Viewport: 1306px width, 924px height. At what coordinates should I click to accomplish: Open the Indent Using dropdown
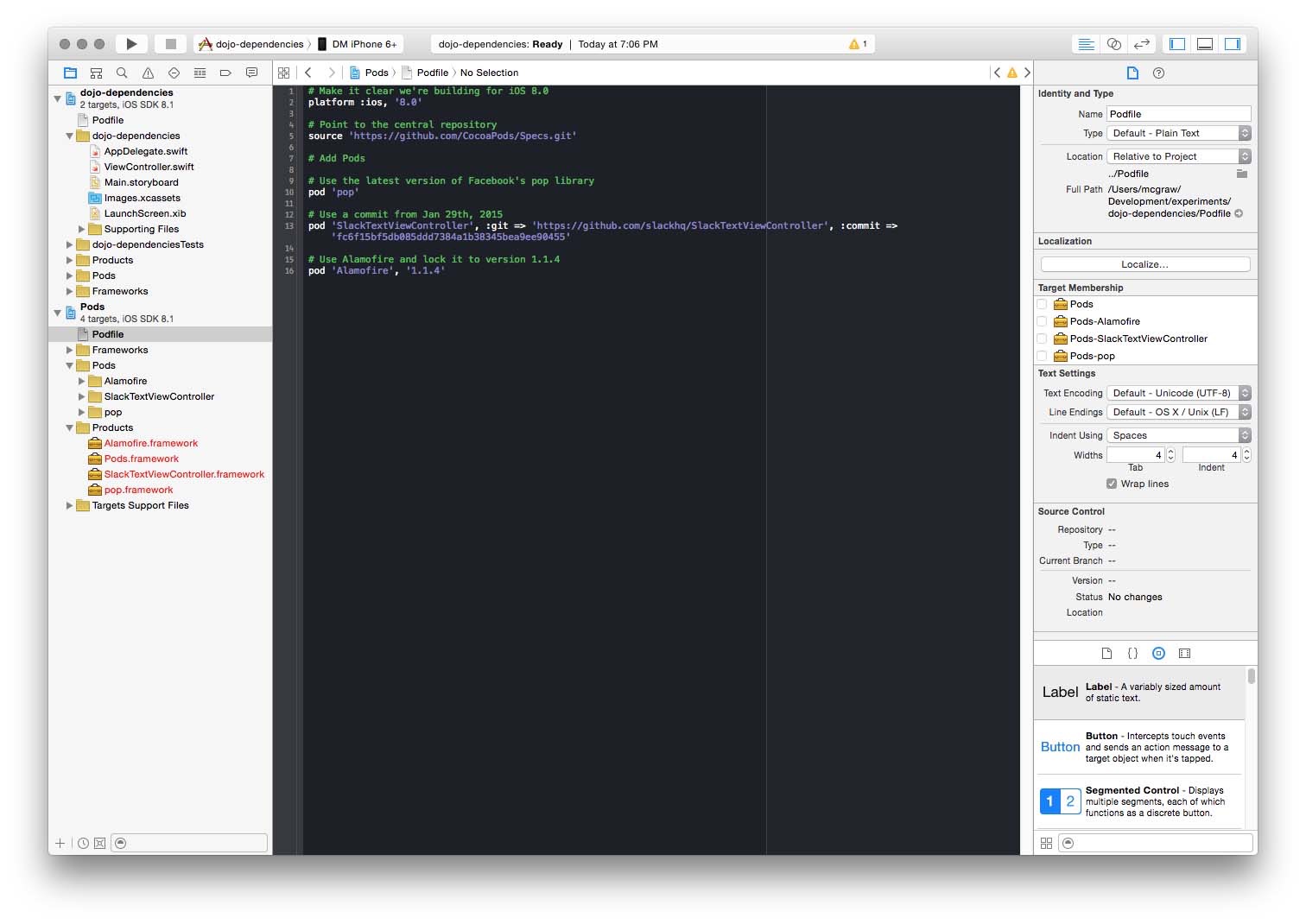[x=1179, y=435]
